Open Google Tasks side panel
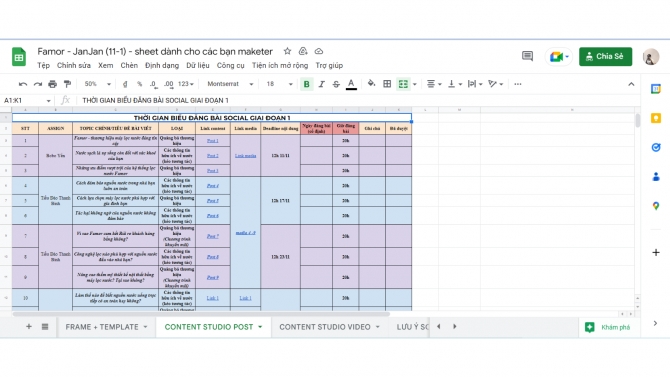670x377 pixels. point(656,147)
